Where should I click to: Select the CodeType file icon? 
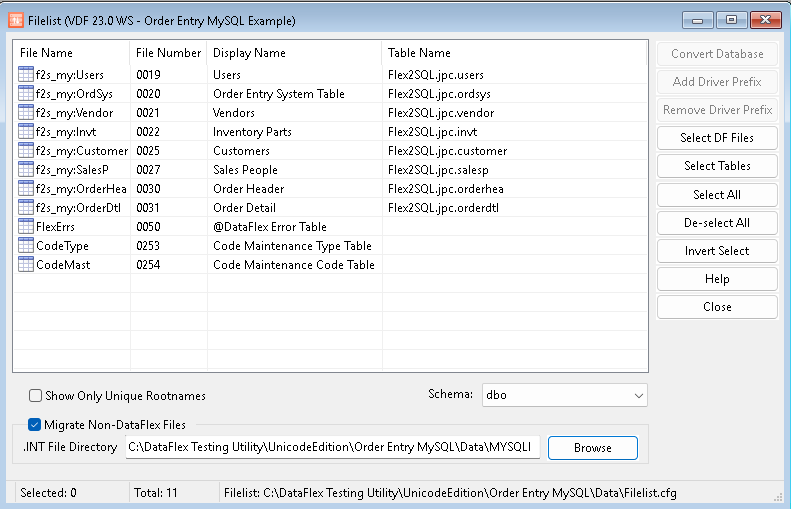pyautogui.click(x=26, y=246)
